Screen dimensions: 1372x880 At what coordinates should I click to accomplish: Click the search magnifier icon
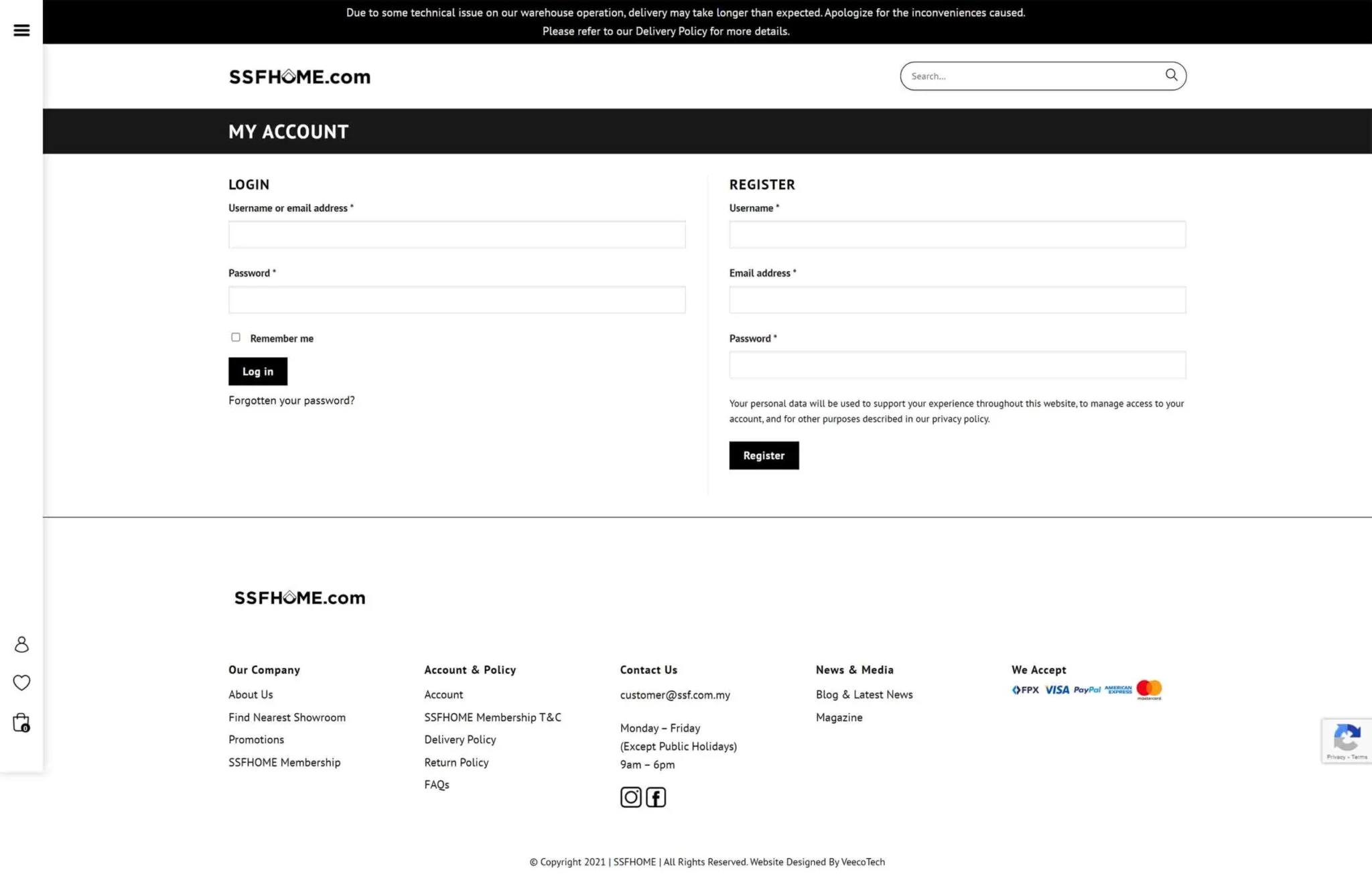tap(1170, 75)
